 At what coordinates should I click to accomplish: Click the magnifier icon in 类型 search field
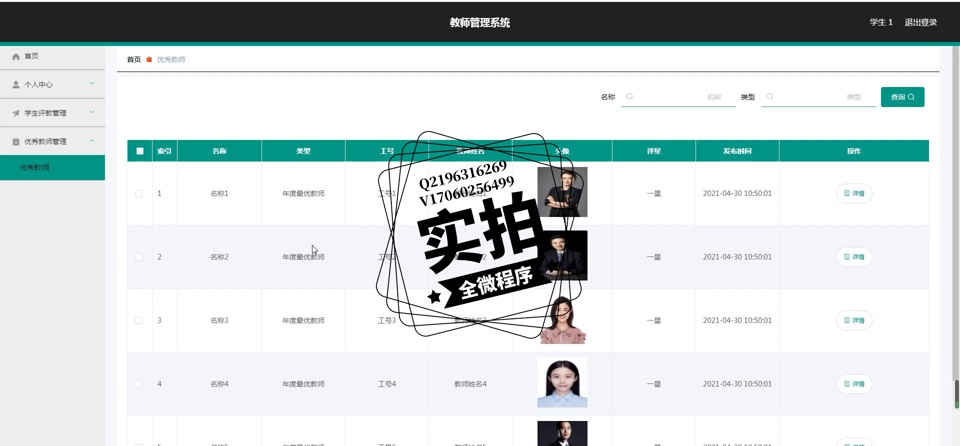(770, 97)
